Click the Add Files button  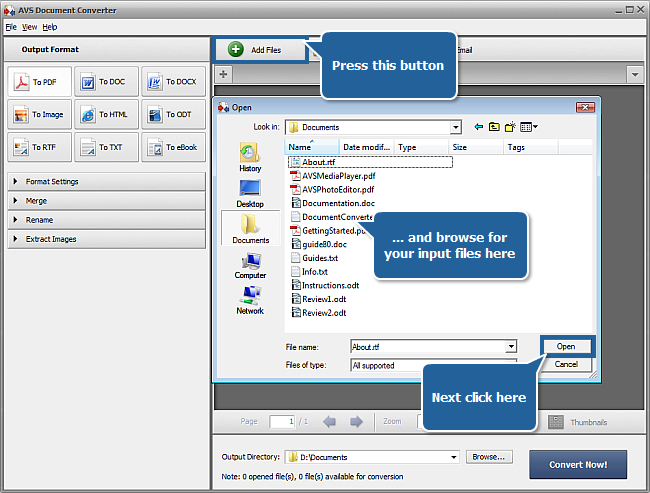pos(261,50)
